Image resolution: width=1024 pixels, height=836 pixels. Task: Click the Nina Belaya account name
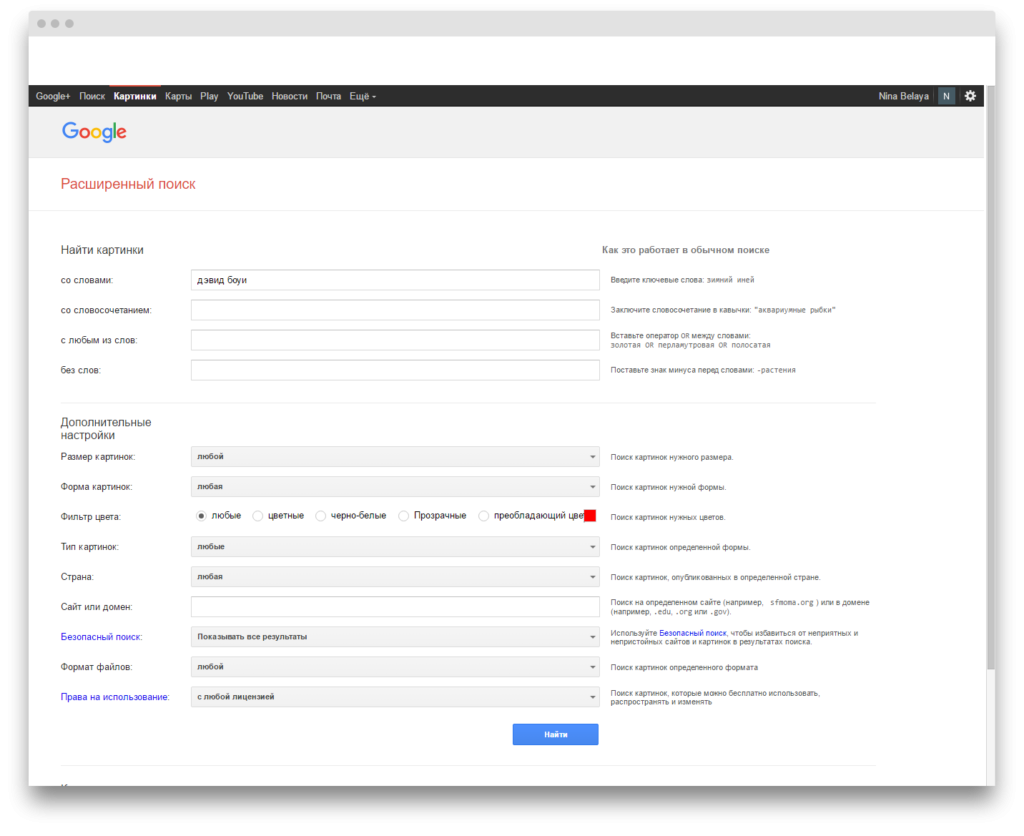903,96
